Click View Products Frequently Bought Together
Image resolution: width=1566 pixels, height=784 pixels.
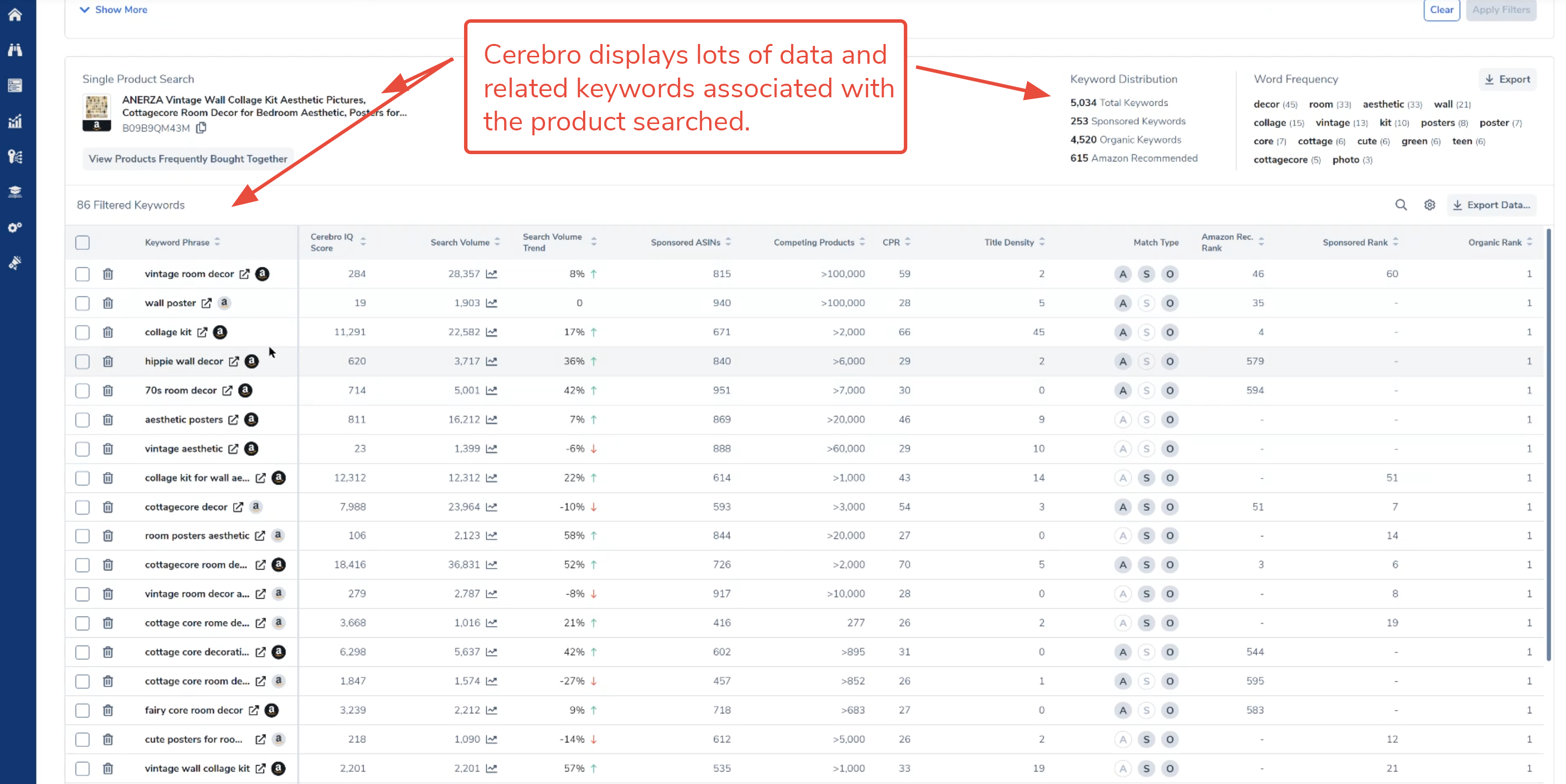click(x=188, y=159)
